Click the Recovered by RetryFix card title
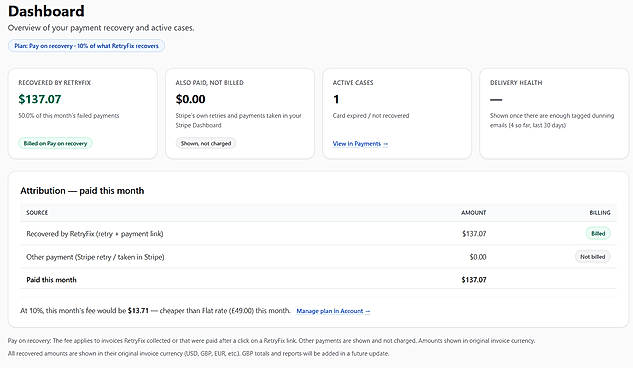The height and width of the screenshot is (368, 633). point(54,83)
